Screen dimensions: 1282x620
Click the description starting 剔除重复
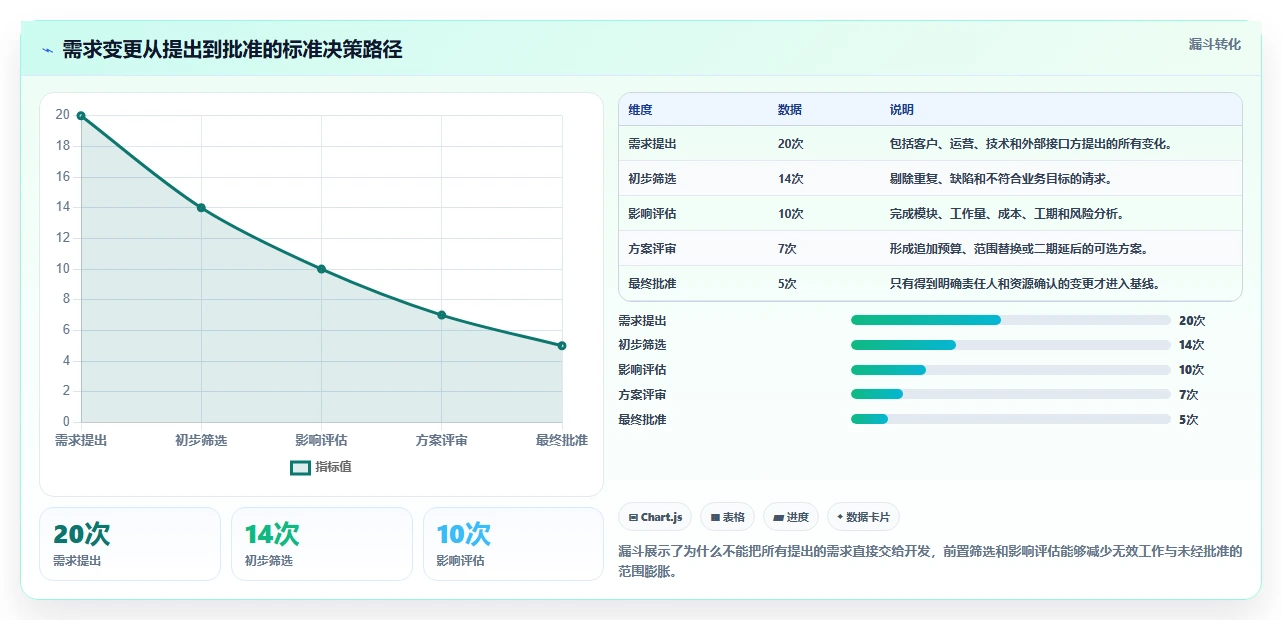(x=1000, y=179)
